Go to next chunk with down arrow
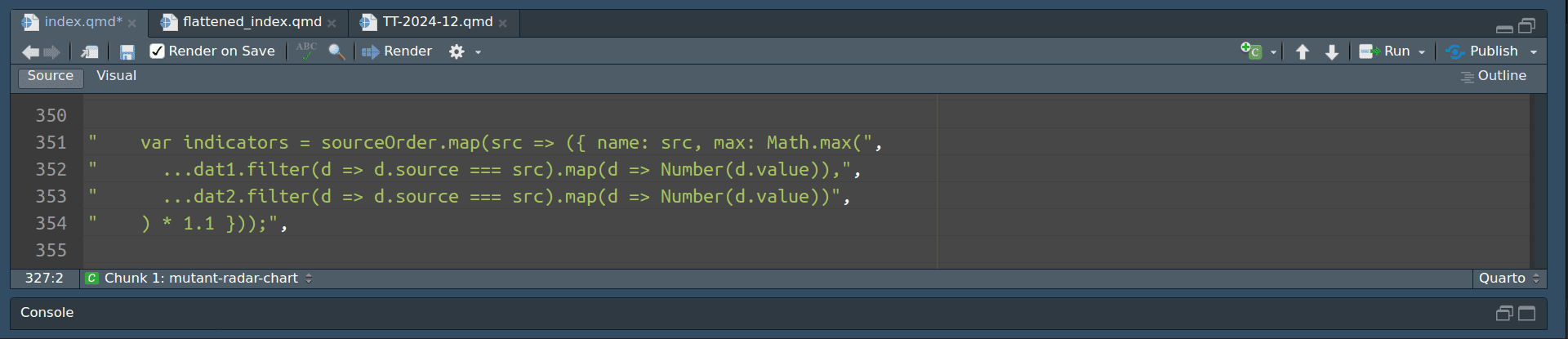1568x339 pixels. pyautogui.click(x=1332, y=52)
